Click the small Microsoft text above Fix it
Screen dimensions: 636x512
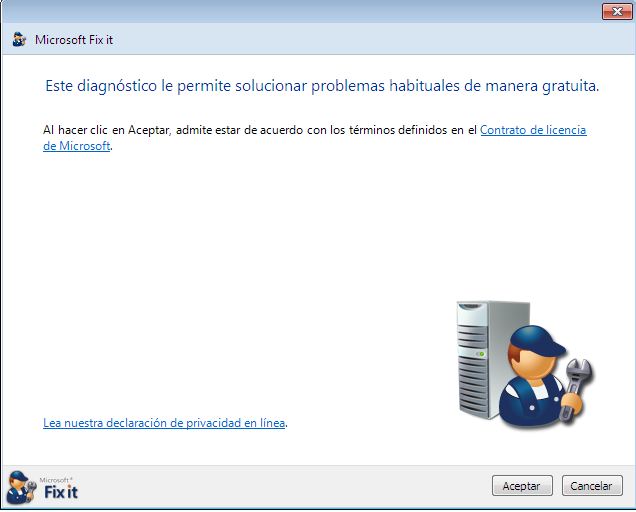click(x=56, y=480)
